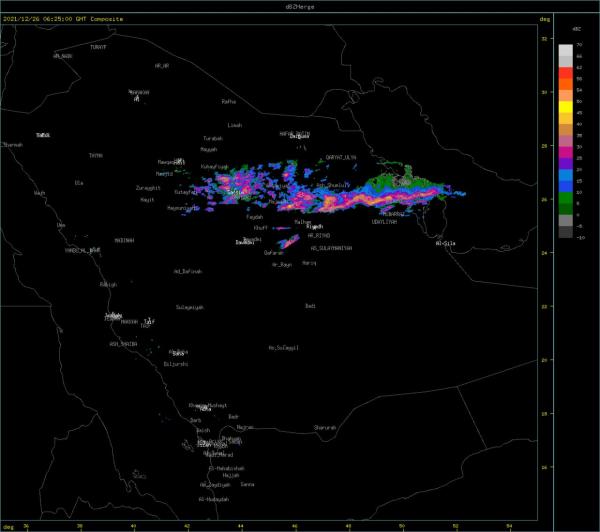The width and height of the screenshot is (600, 532).
Task: Click the Al-Hudaydah label
Action: (214, 499)
